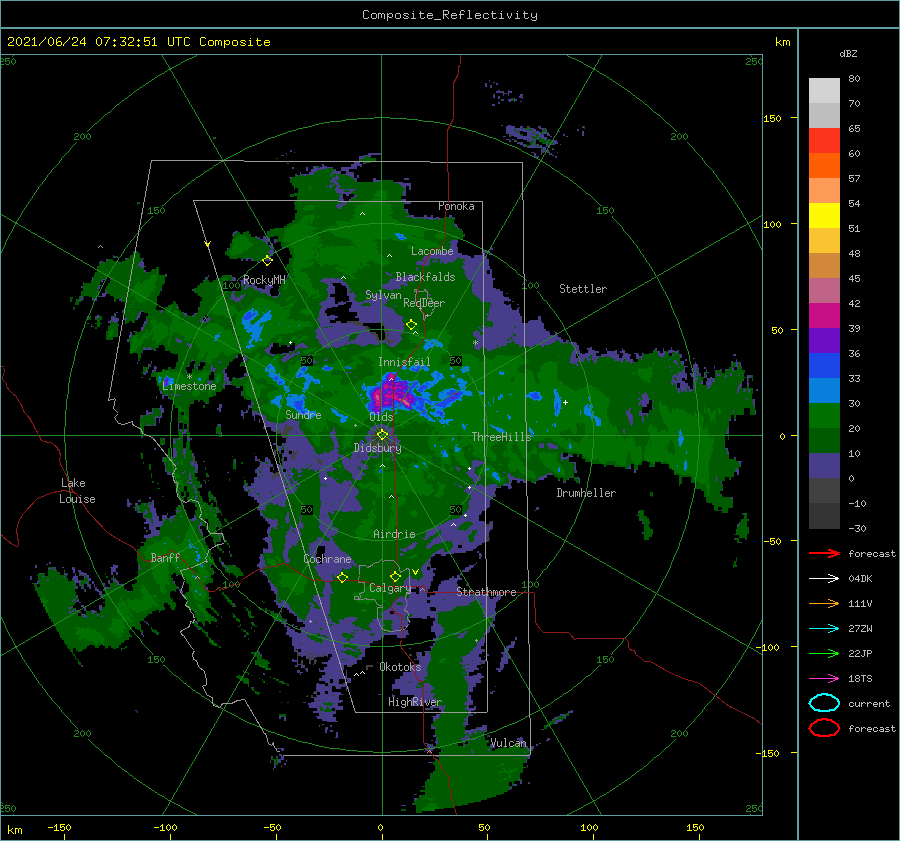Click the Stettler city label
900x841 pixels.
[583, 289]
